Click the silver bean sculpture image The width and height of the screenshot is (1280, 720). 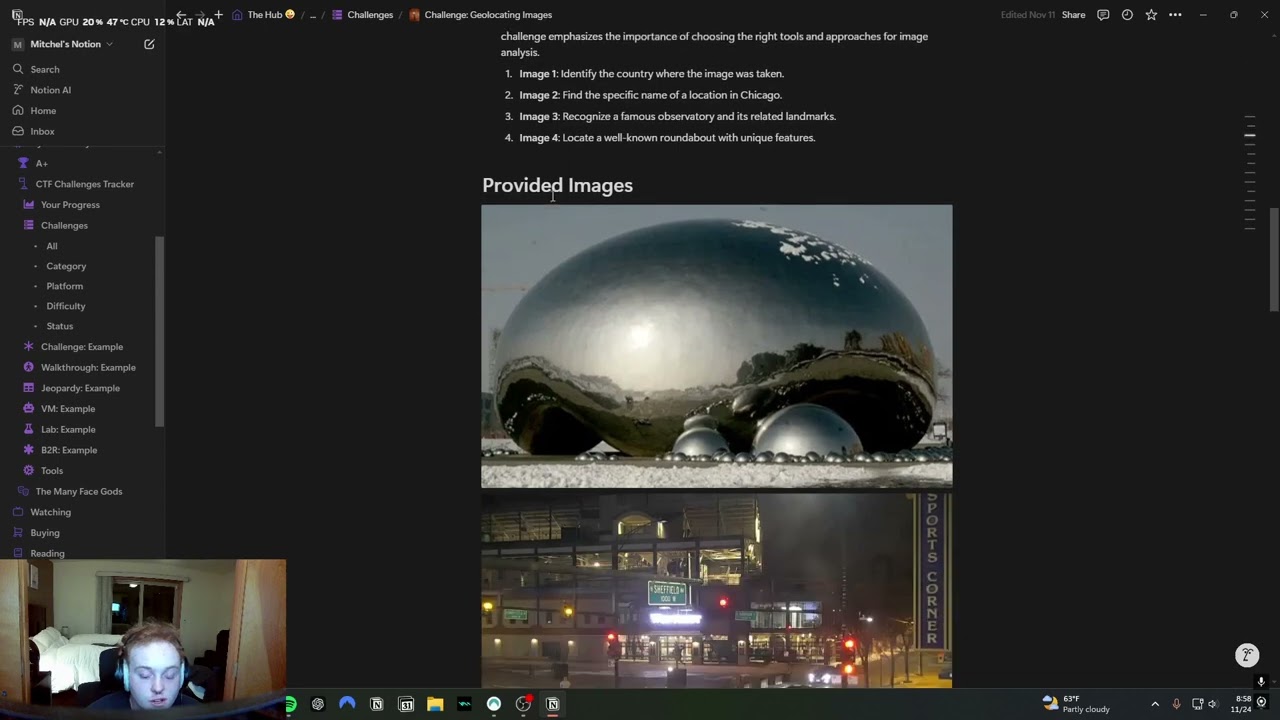[x=717, y=346]
